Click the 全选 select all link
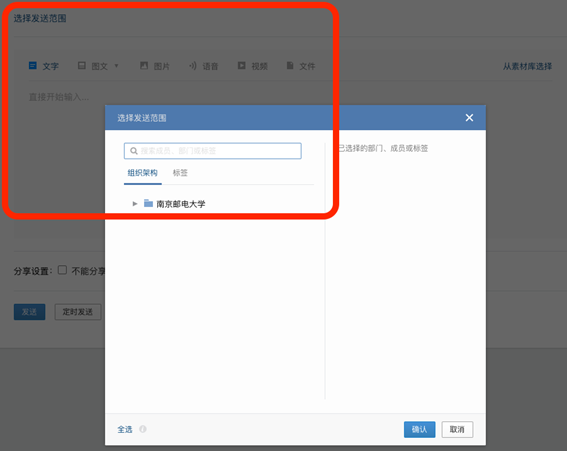Viewport: 567px width, 451px height. click(125, 429)
